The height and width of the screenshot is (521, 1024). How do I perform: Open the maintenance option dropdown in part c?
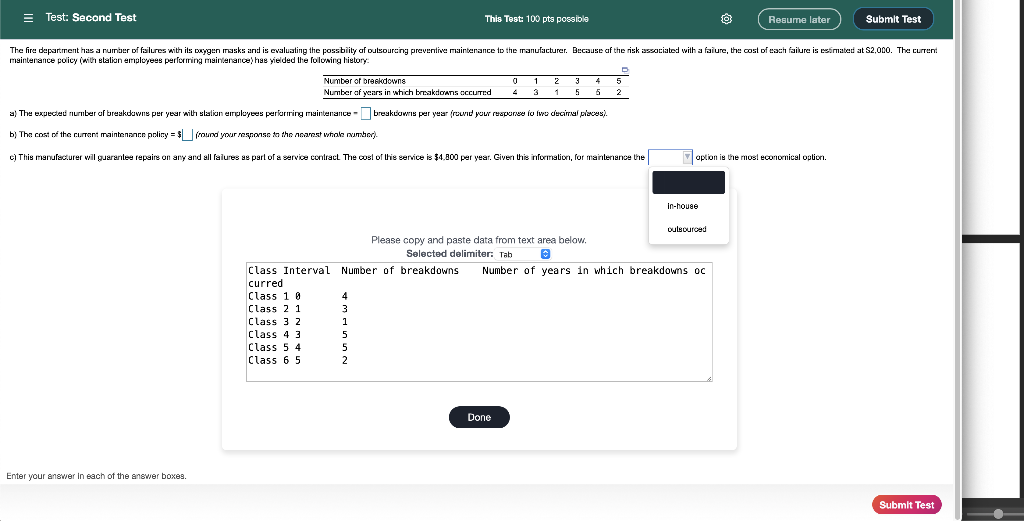click(670, 157)
